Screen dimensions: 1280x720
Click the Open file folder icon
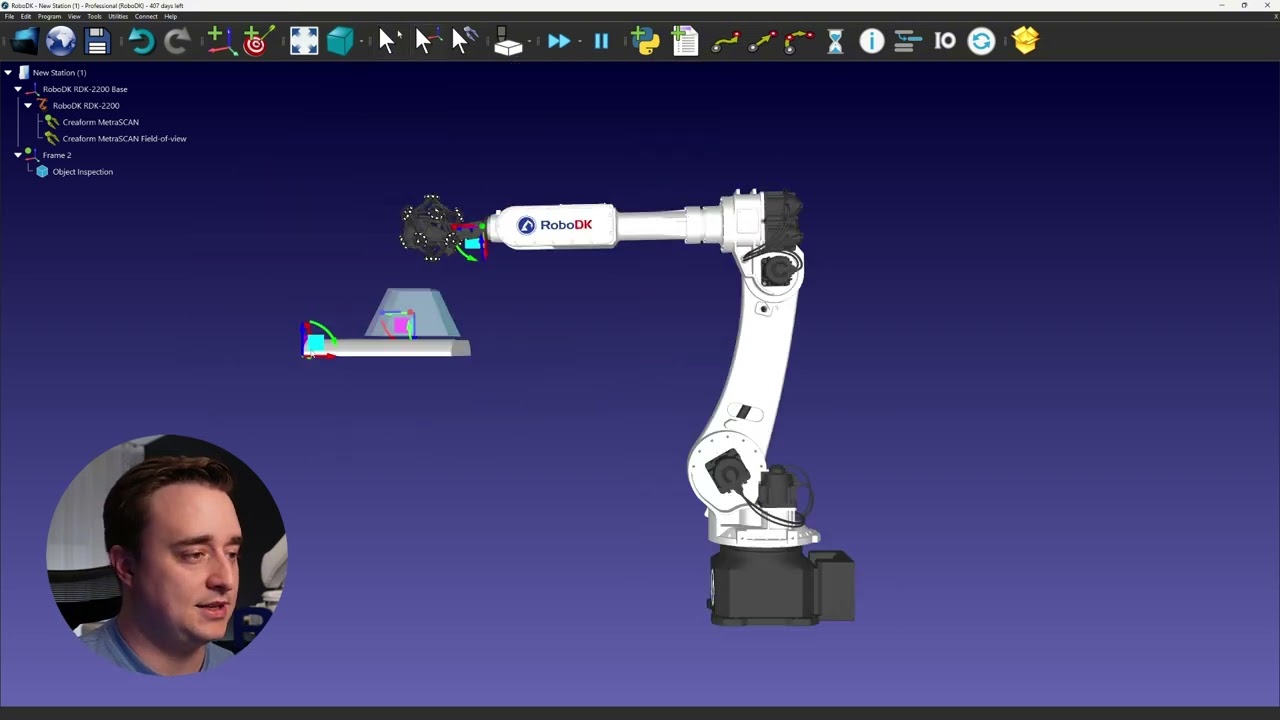[x=24, y=41]
